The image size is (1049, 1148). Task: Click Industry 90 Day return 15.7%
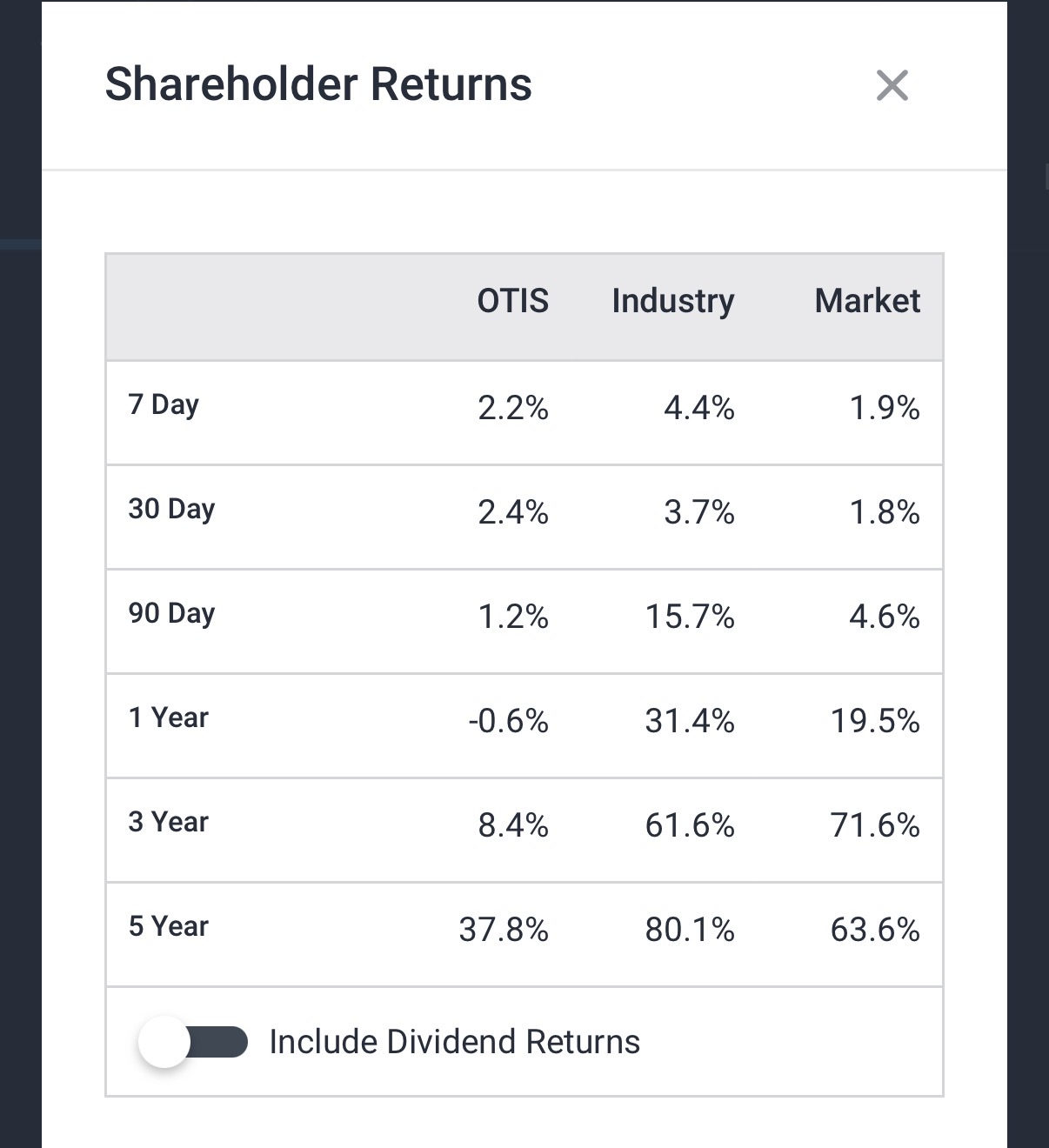coord(689,617)
